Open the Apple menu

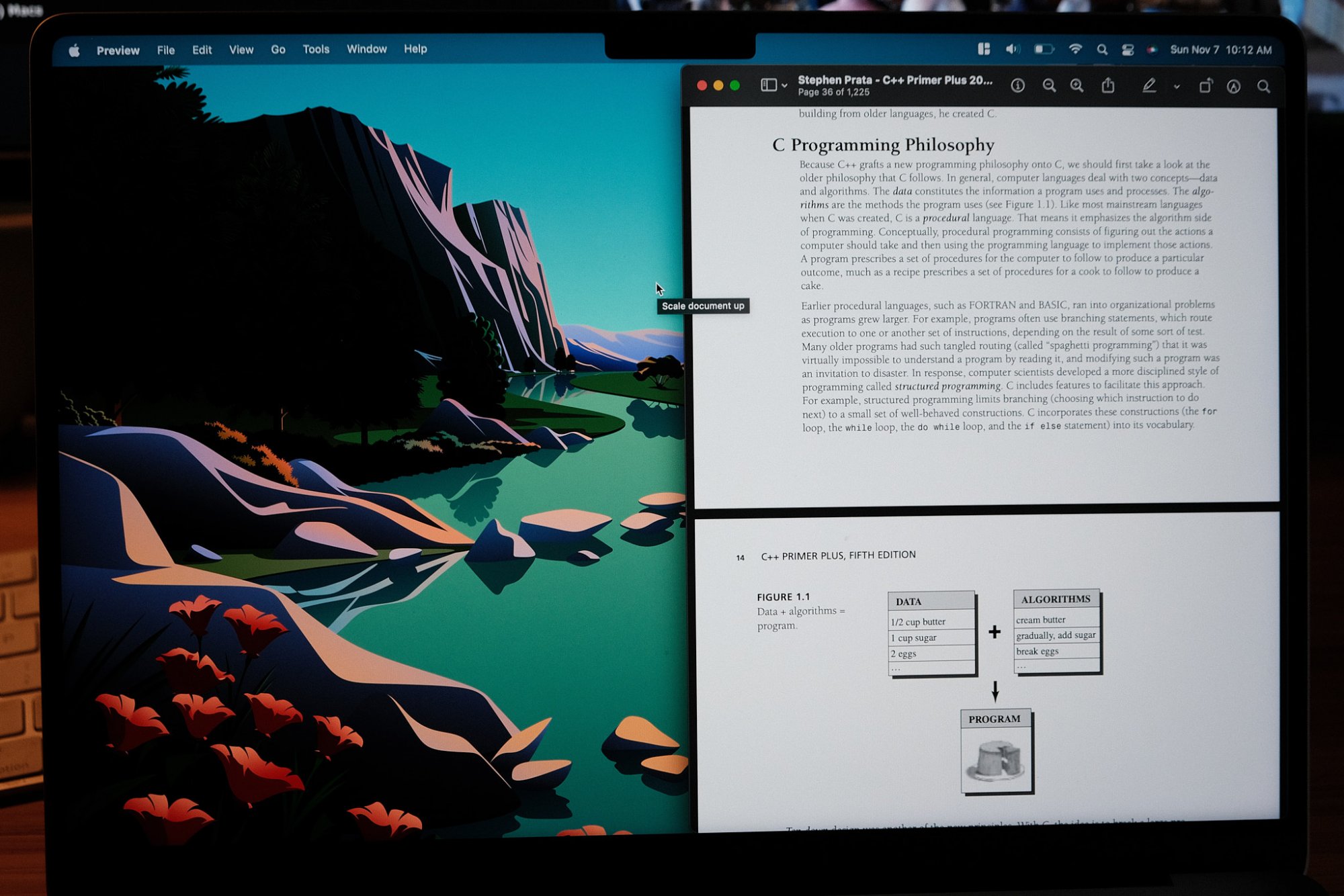tap(74, 50)
